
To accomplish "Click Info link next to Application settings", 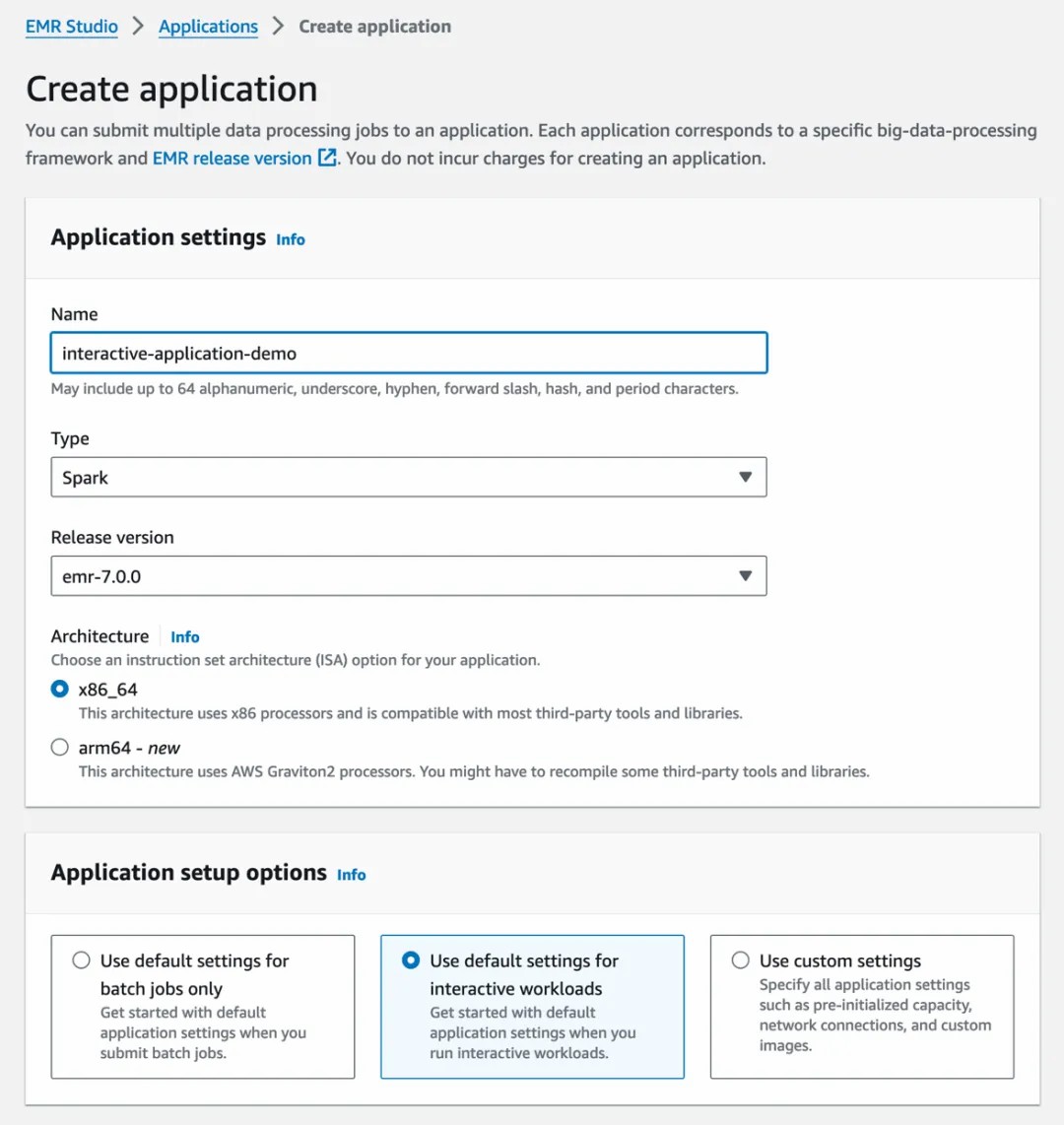I will coord(291,239).
